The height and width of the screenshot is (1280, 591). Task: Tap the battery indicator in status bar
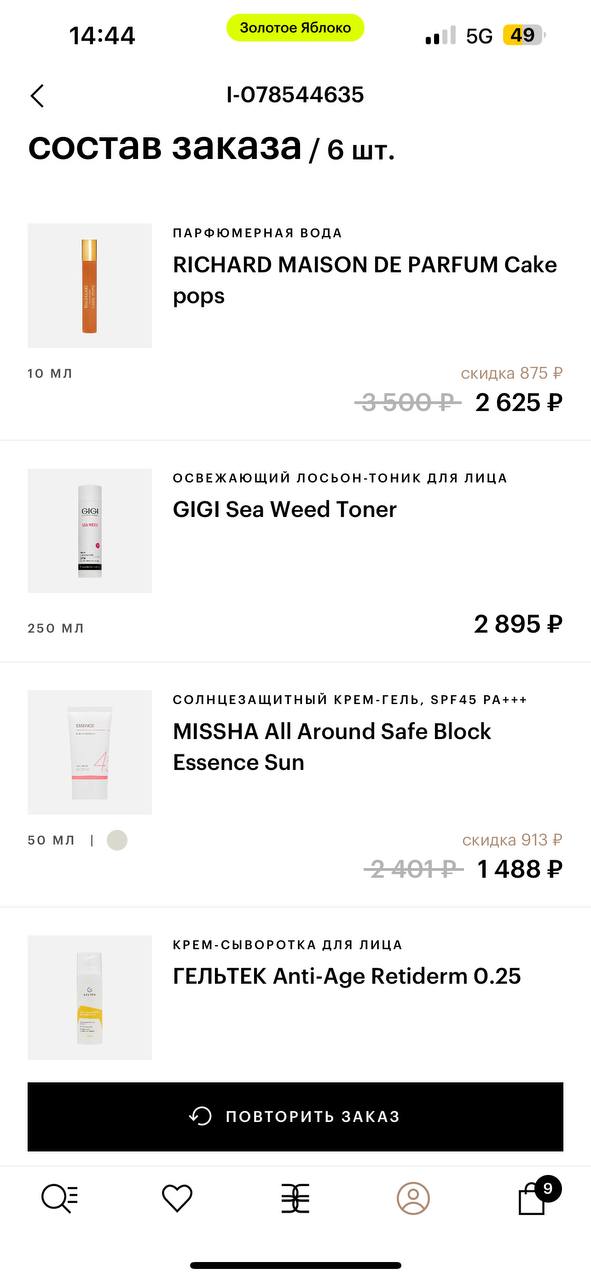[524, 35]
